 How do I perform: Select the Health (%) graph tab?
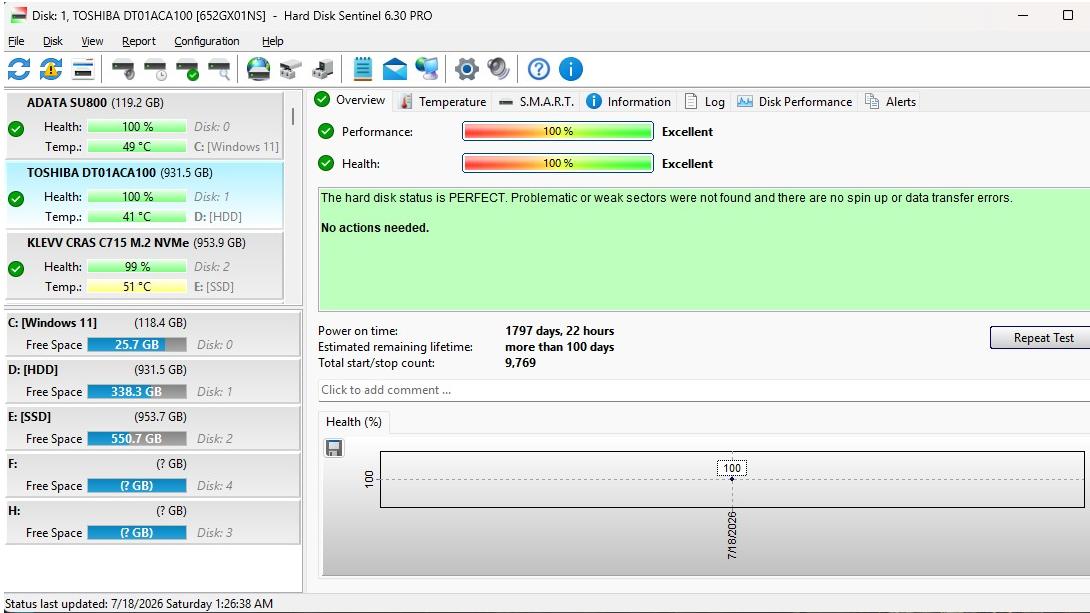click(x=354, y=422)
